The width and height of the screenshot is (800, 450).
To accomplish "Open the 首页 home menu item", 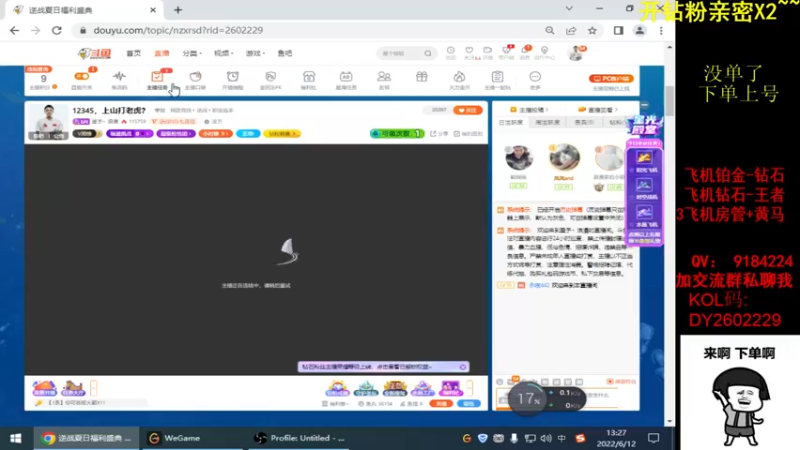I will (134, 53).
